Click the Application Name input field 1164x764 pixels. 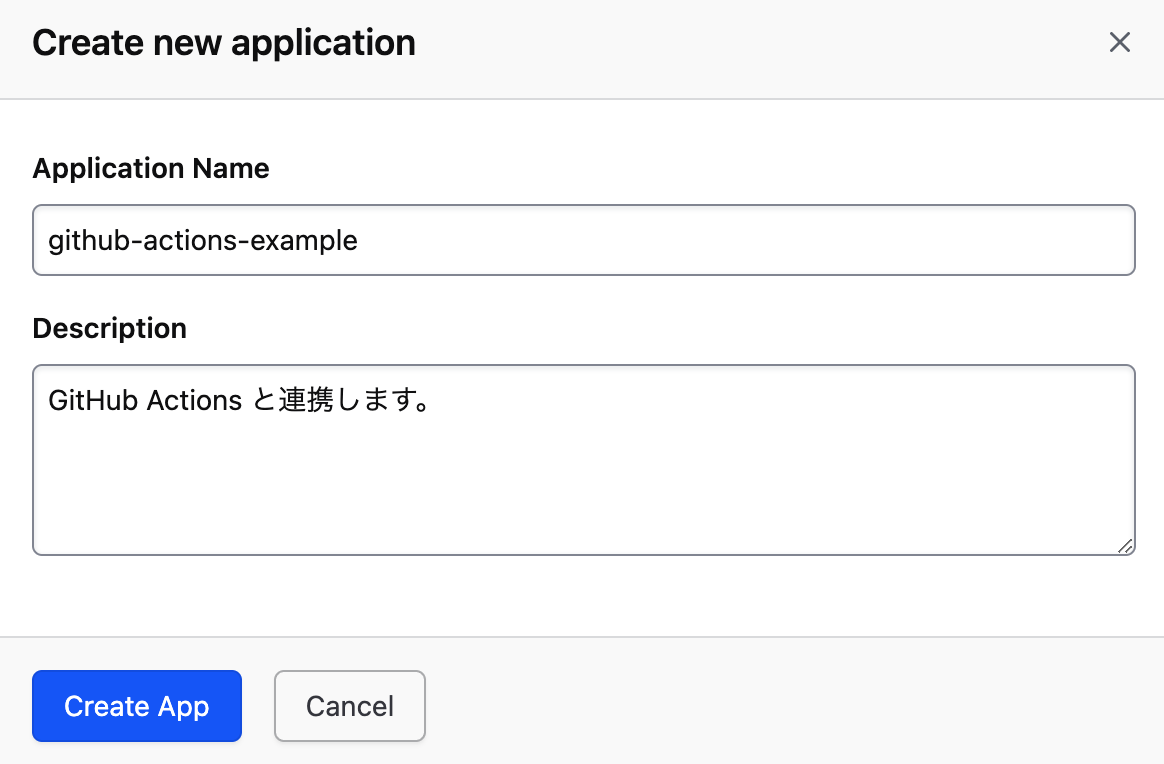coord(583,240)
